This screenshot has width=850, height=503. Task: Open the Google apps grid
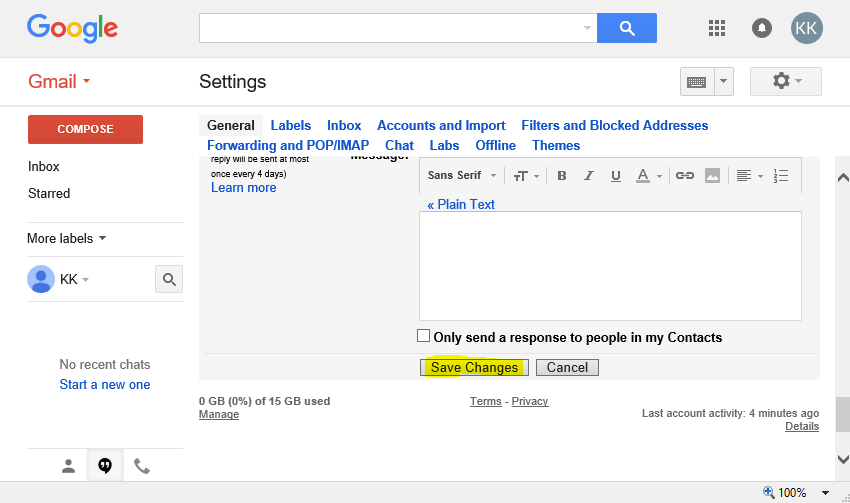click(717, 28)
